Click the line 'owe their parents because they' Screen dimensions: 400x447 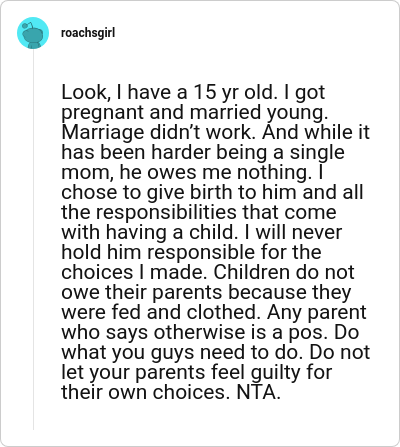pos(206,292)
